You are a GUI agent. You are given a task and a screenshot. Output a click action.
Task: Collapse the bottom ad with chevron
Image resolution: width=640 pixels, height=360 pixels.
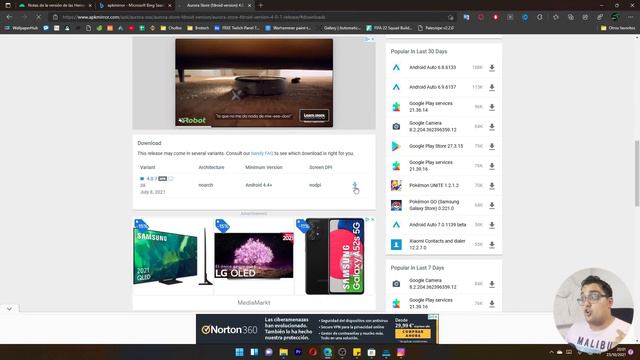pos(9,309)
